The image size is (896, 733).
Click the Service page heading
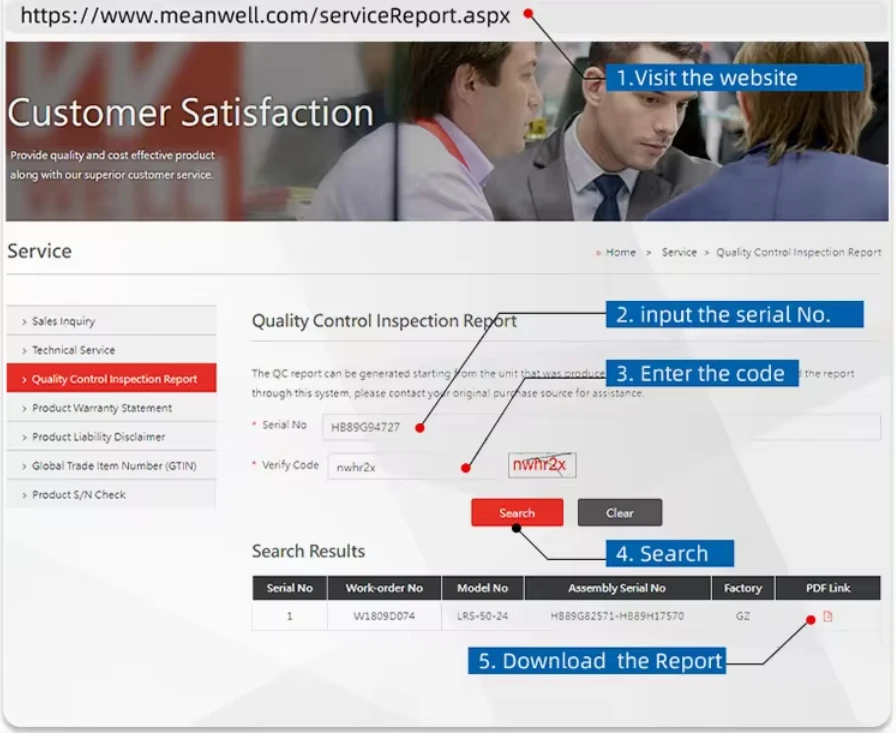tap(39, 251)
